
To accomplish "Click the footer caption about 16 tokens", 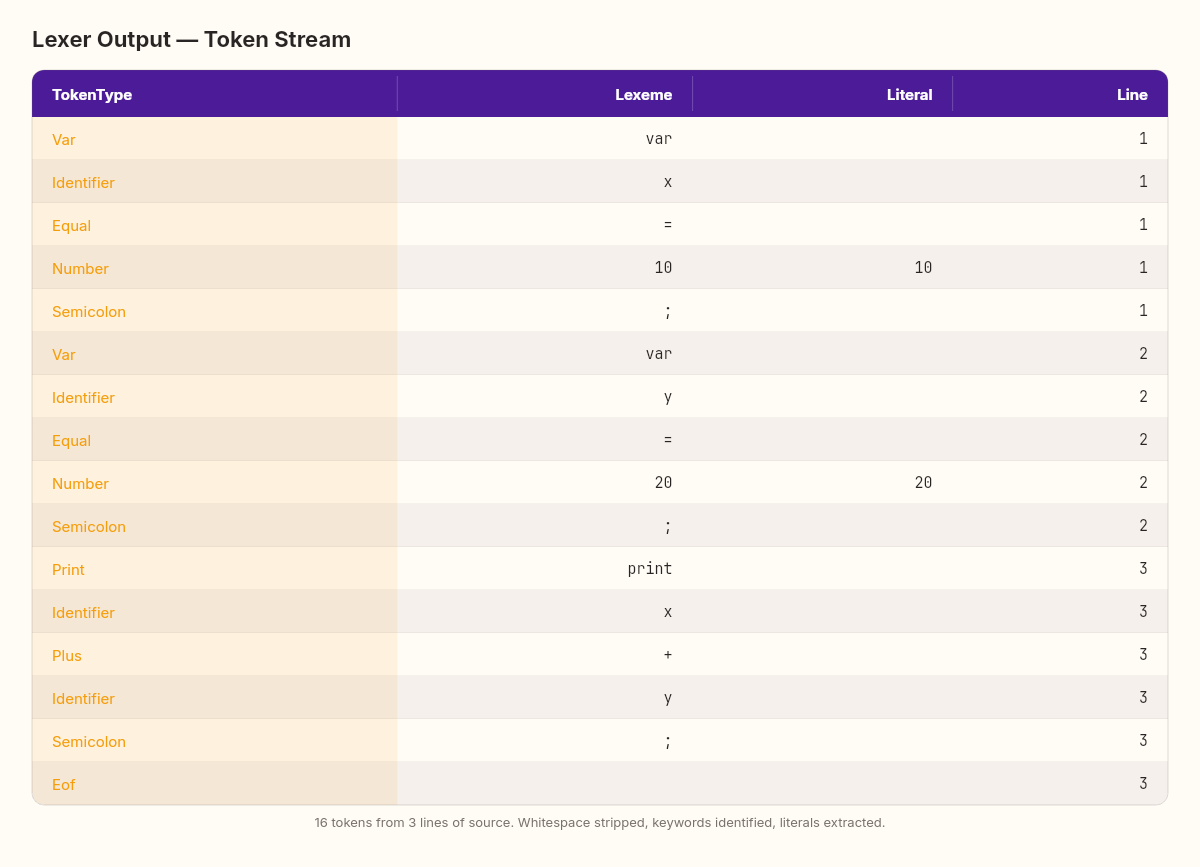I will coord(600,823).
